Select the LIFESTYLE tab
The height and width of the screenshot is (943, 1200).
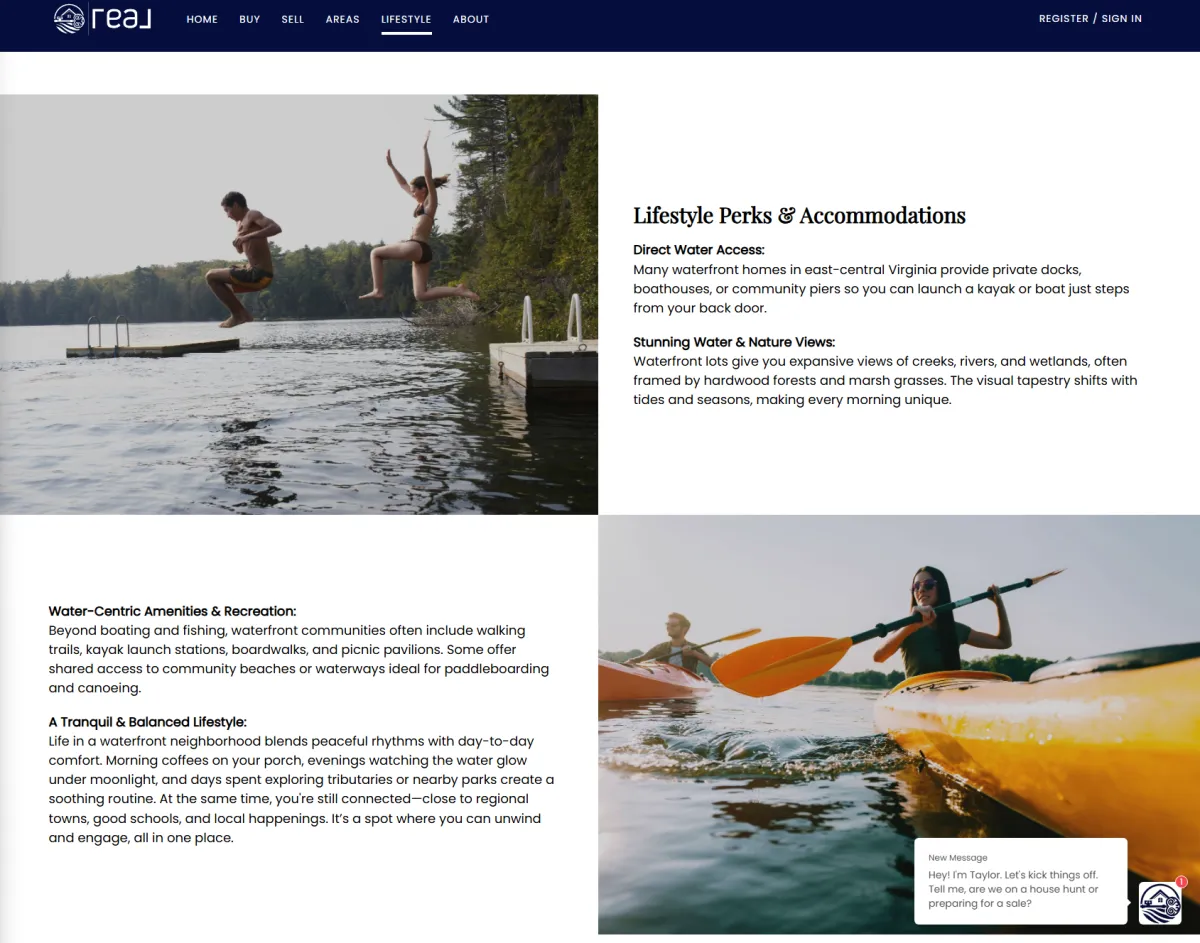[406, 19]
